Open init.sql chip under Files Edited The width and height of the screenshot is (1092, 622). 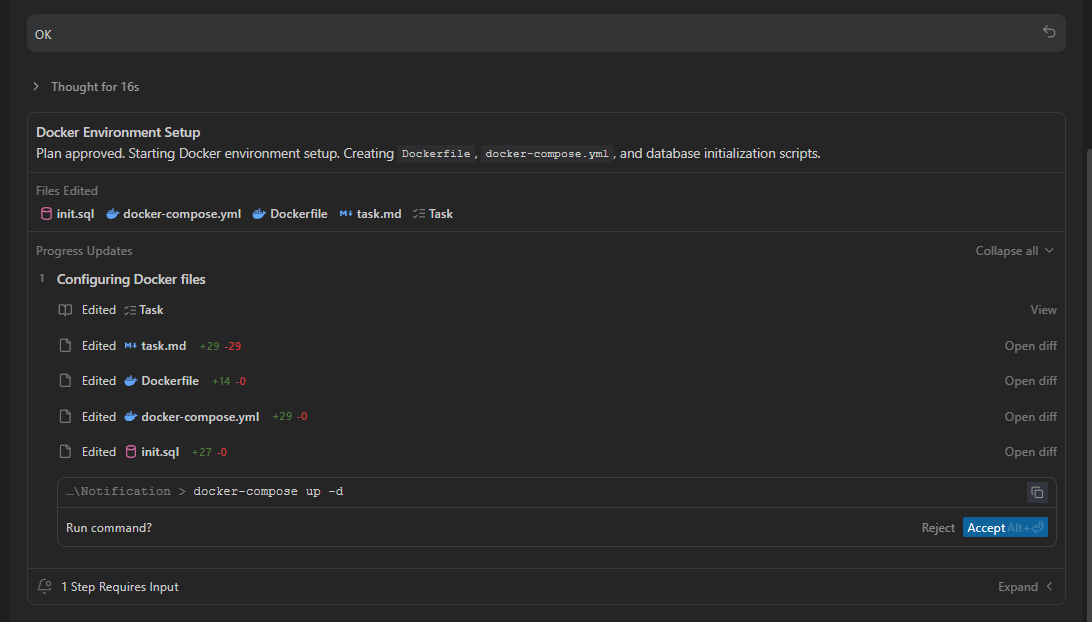tap(68, 214)
